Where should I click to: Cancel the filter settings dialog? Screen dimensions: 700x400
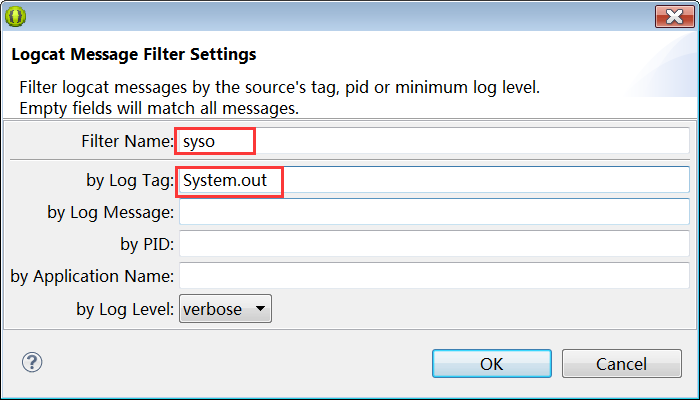pos(621,363)
